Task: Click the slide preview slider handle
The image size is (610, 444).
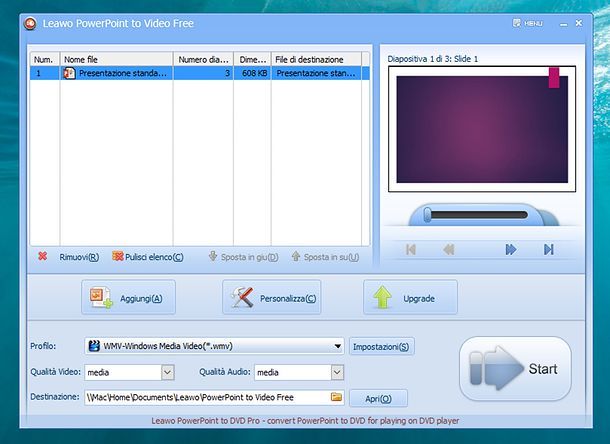Action: click(427, 215)
